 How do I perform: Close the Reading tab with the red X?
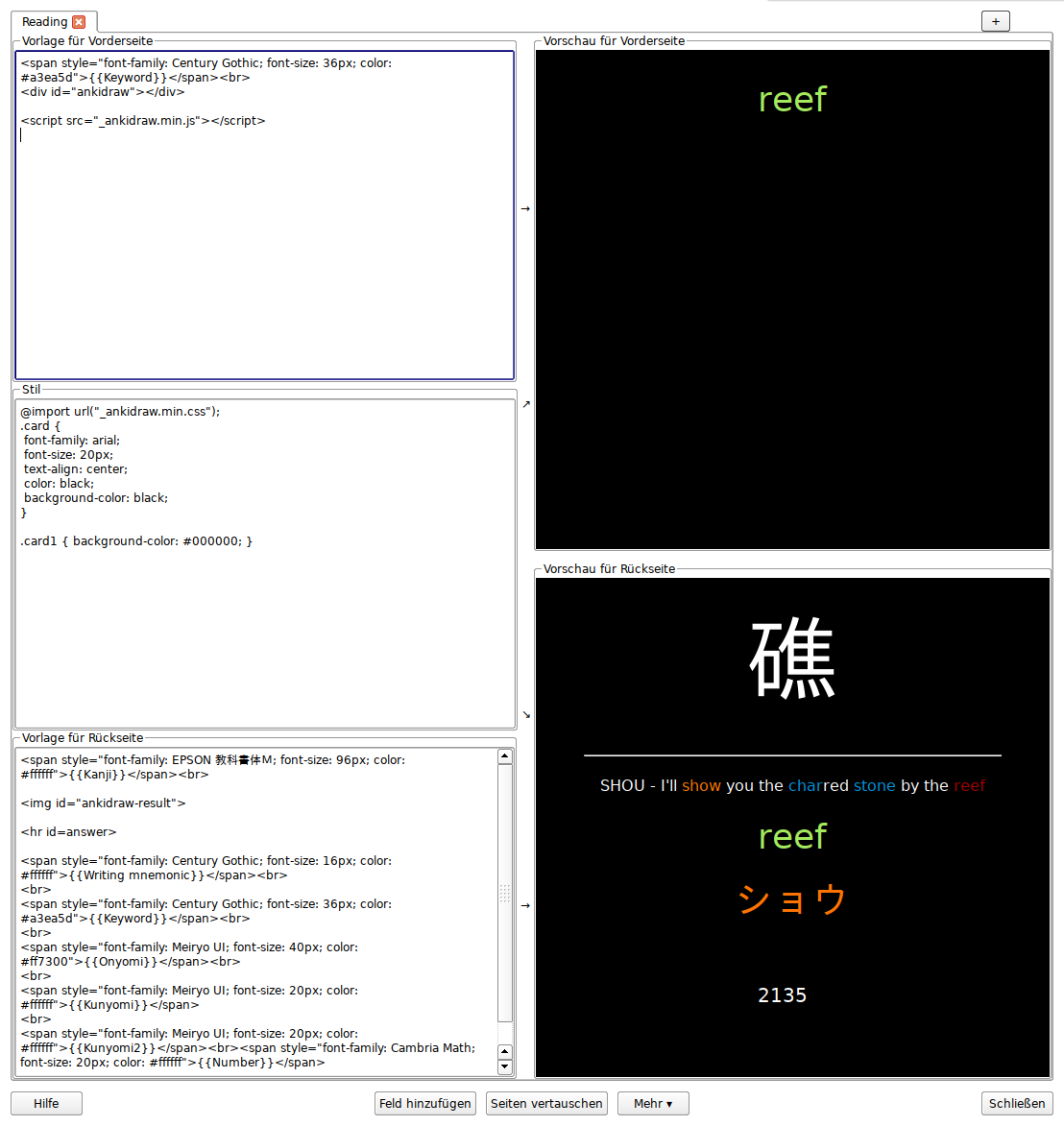[79, 22]
